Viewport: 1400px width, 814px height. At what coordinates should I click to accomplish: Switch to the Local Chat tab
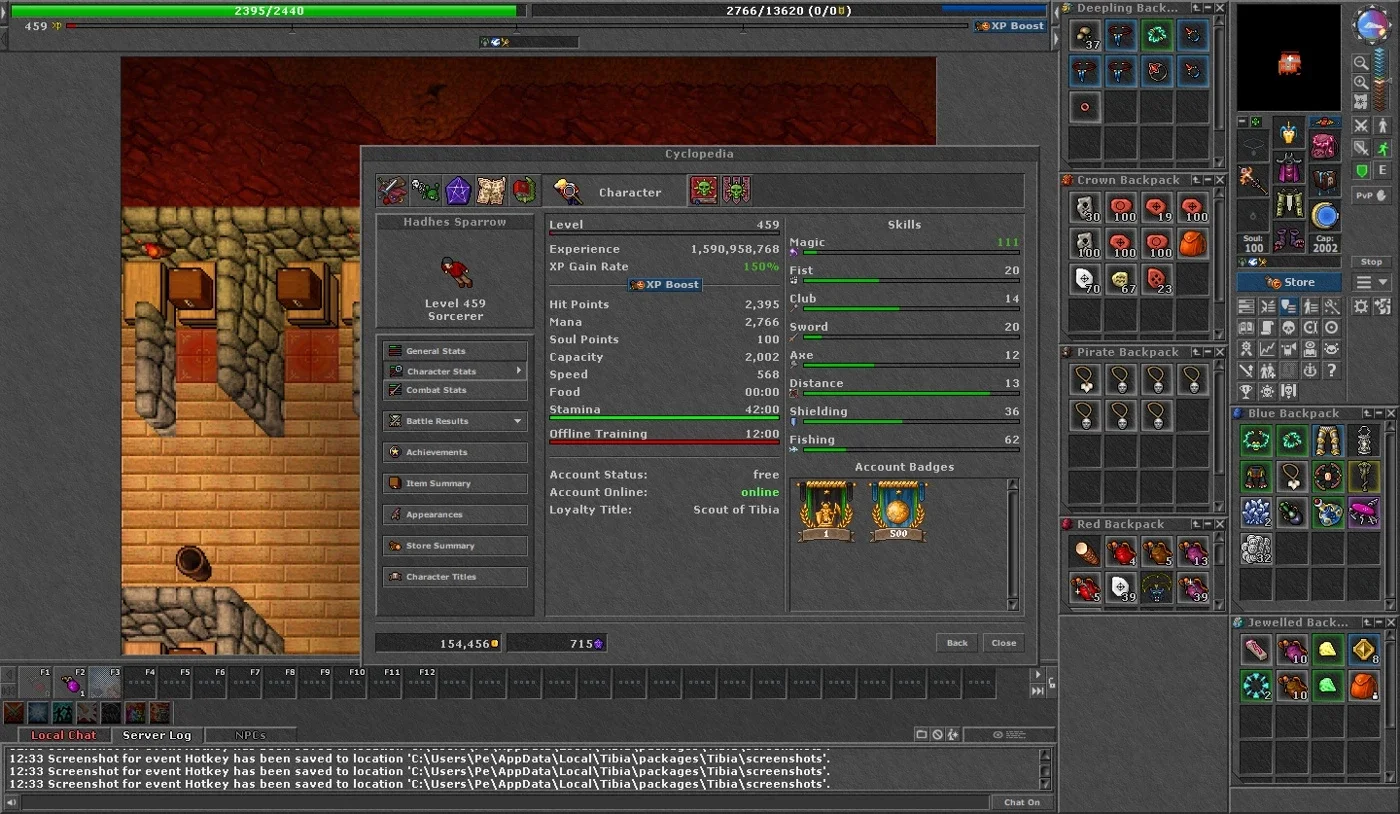(63, 735)
